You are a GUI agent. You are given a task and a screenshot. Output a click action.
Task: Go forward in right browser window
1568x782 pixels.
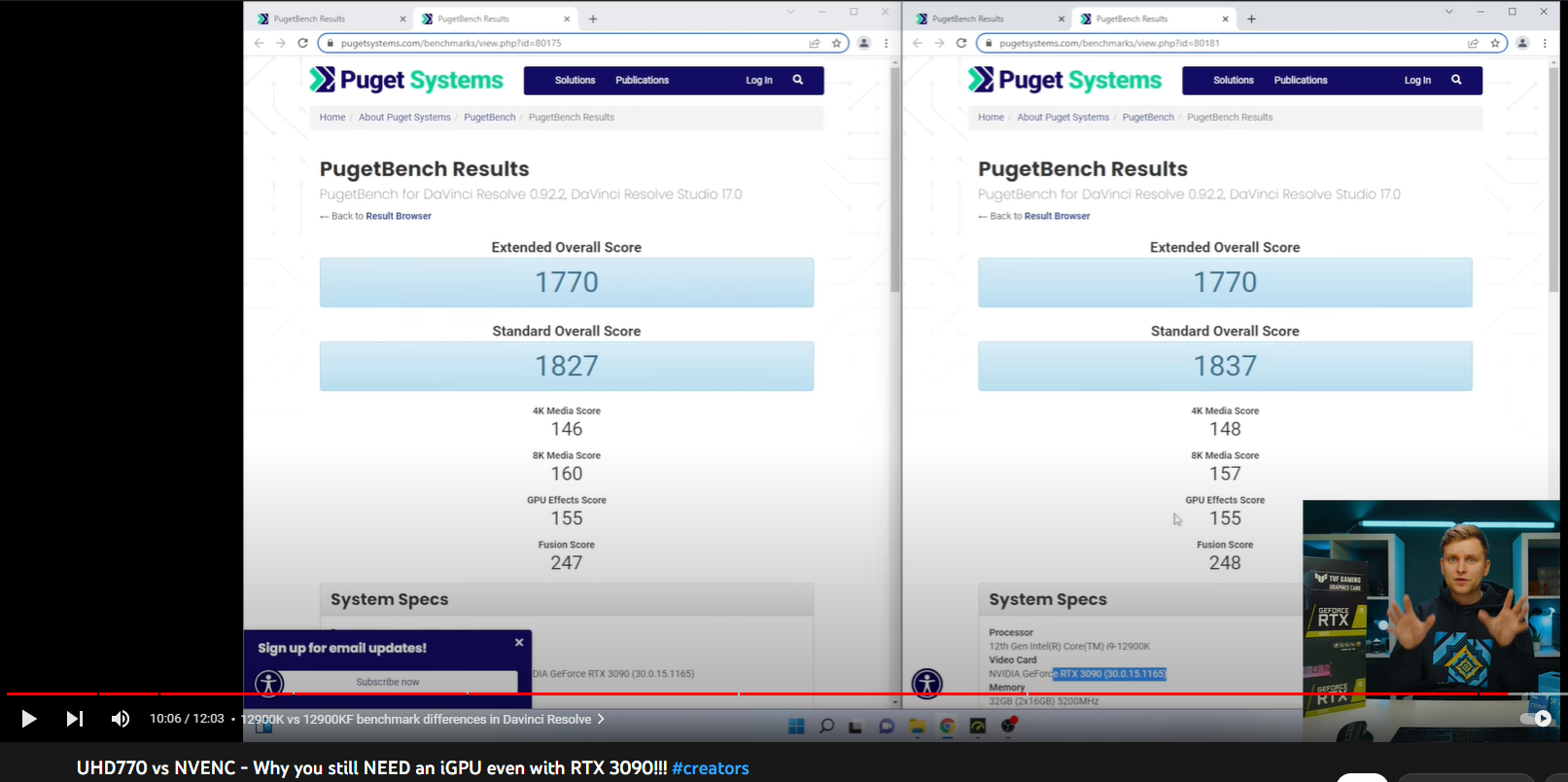[x=939, y=43]
